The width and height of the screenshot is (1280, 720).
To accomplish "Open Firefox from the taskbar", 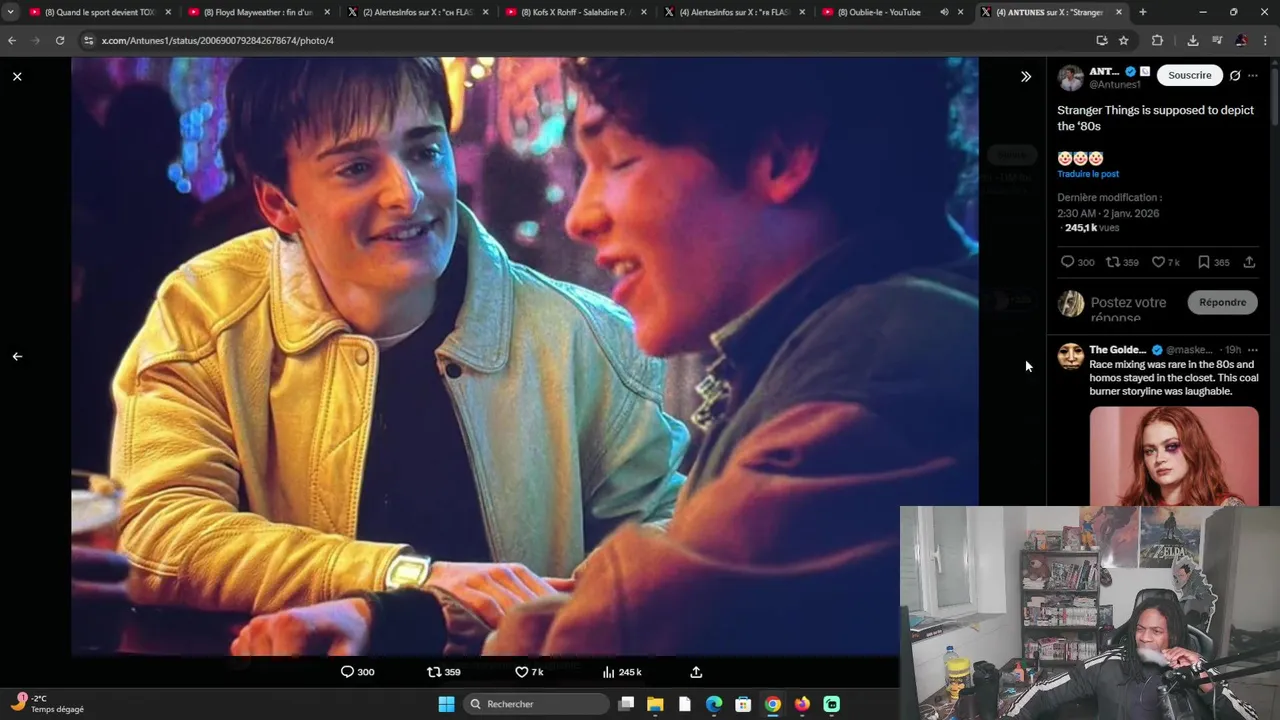I will click(x=802, y=704).
